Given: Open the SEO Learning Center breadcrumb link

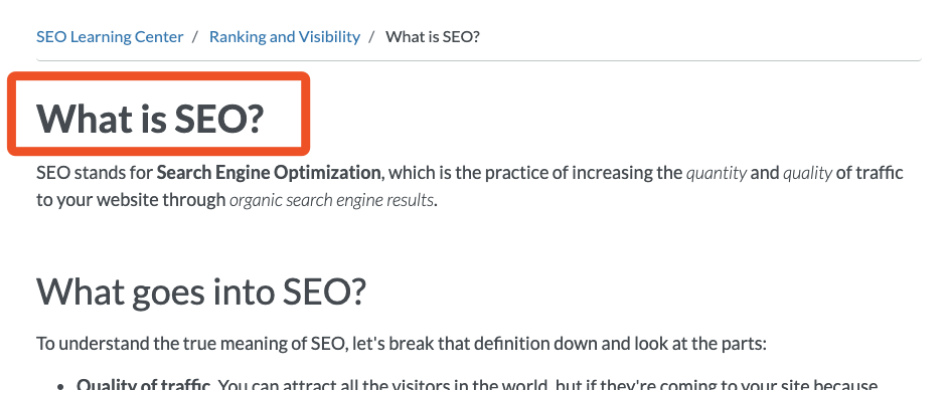Looking at the screenshot, I should tap(110, 37).
